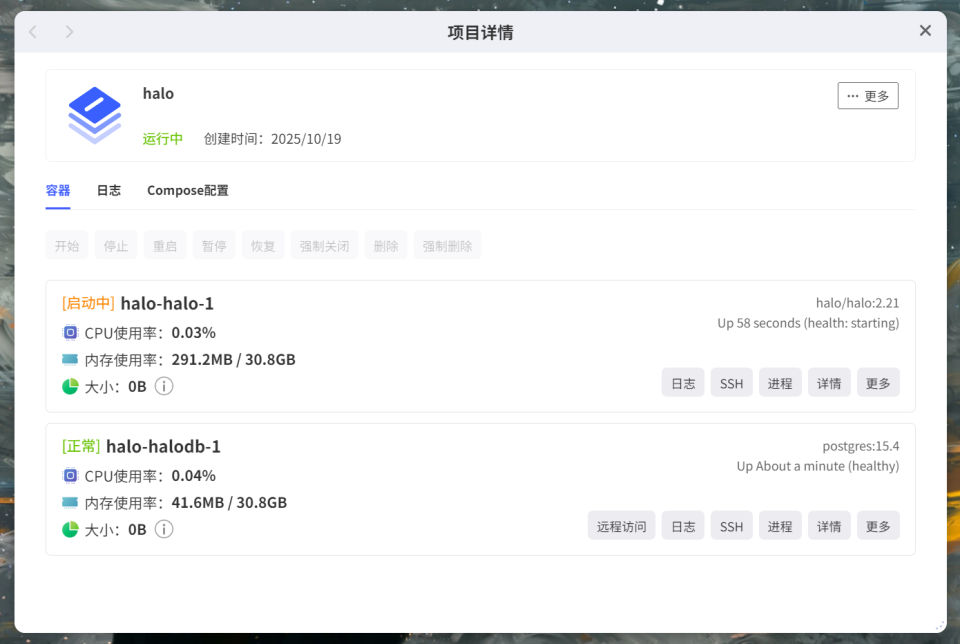Image resolution: width=960 pixels, height=644 pixels.
Task: View 进程 for halo-halodb-1 container
Action: 780,526
